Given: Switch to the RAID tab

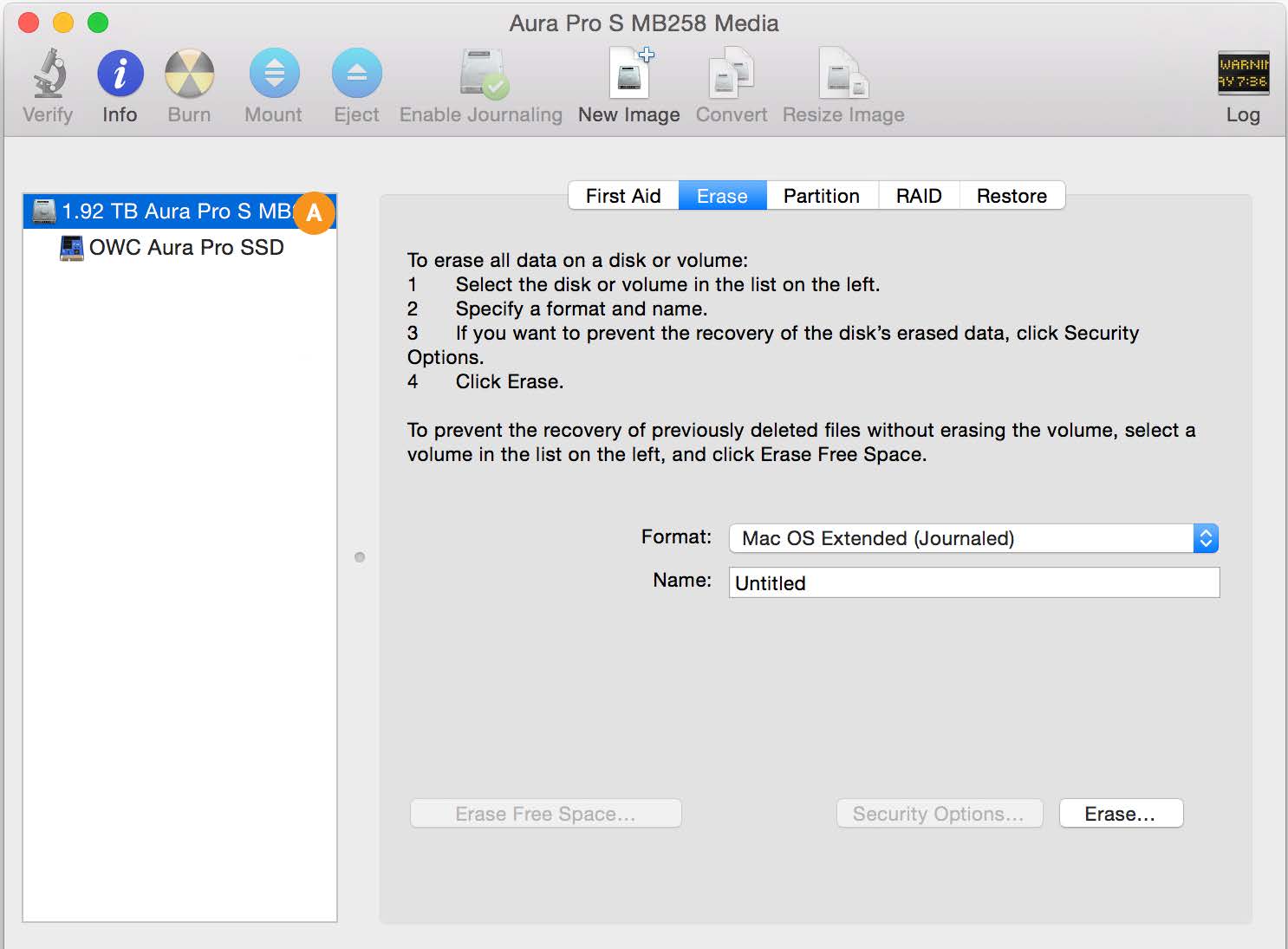Looking at the screenshot, I should 919,195.
